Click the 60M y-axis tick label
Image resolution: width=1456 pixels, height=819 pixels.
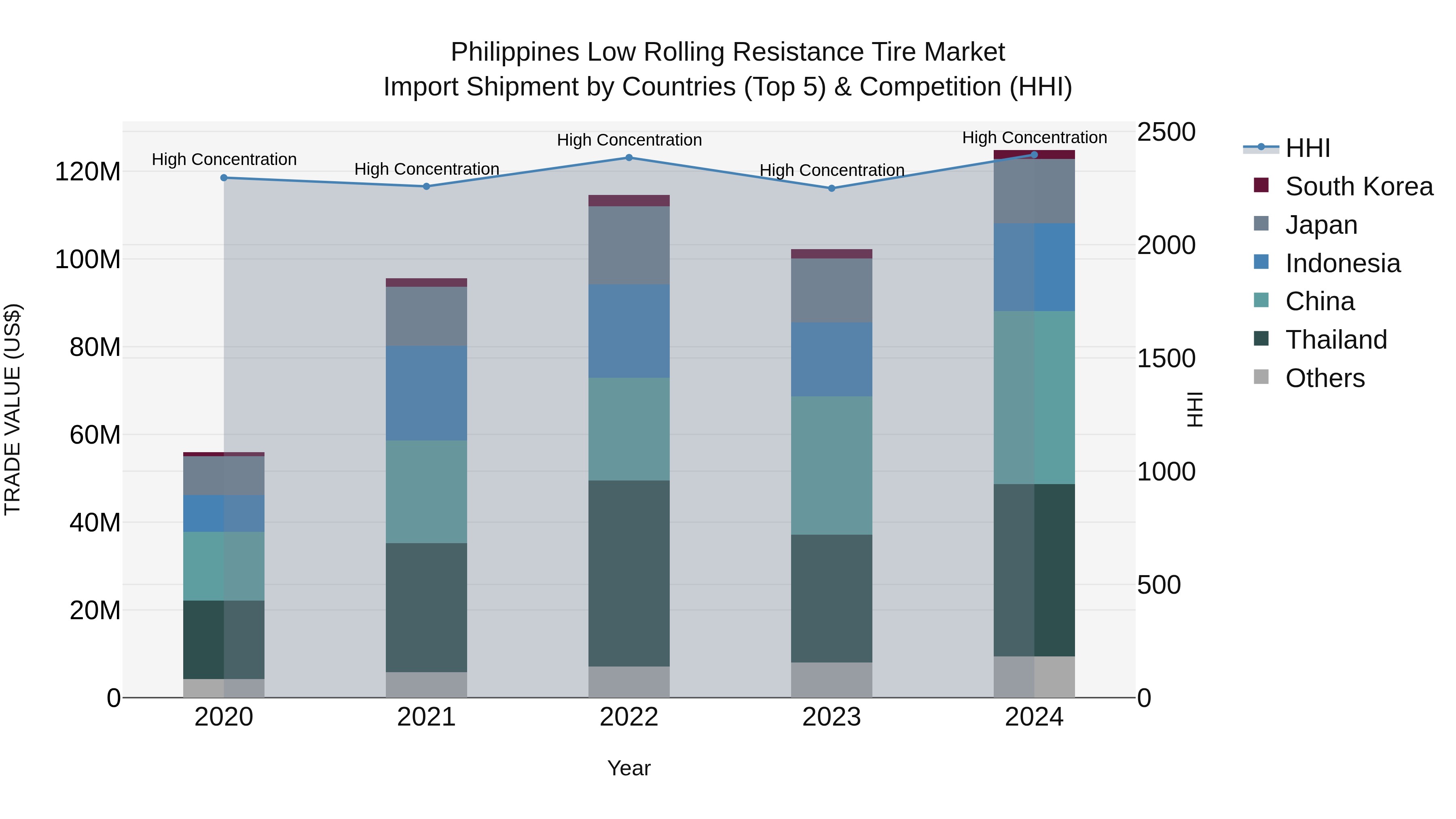[95, 435]
